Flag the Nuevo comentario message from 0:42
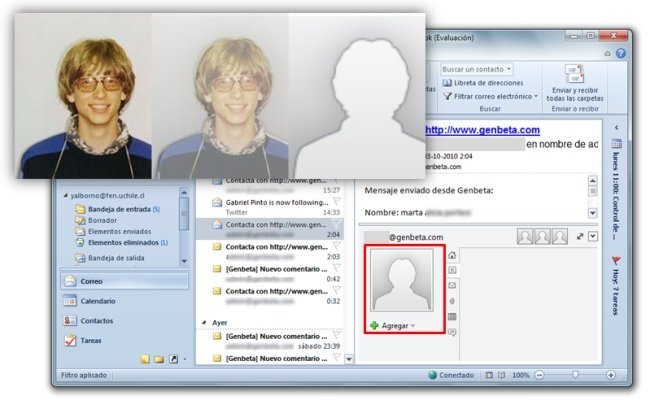 point(337,268)
